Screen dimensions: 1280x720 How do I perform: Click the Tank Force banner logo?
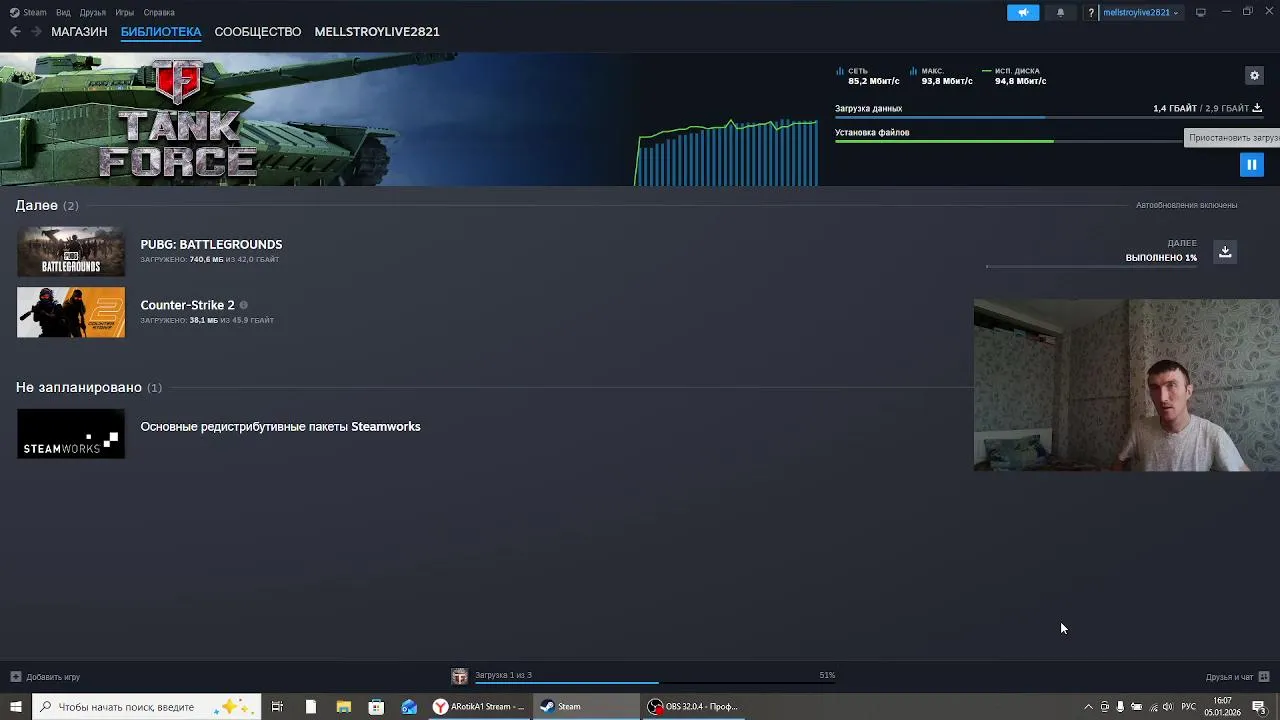[177, 118]
